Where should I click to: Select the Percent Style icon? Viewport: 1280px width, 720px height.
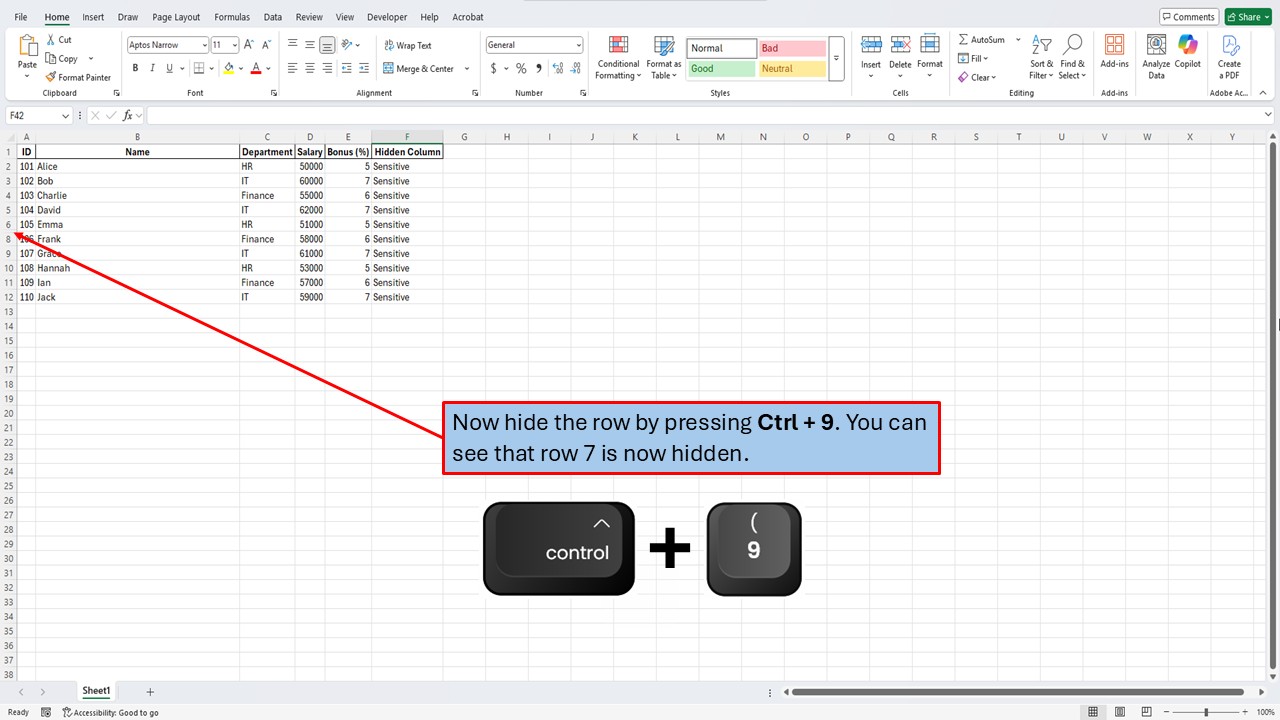click(x=521, y=68)
